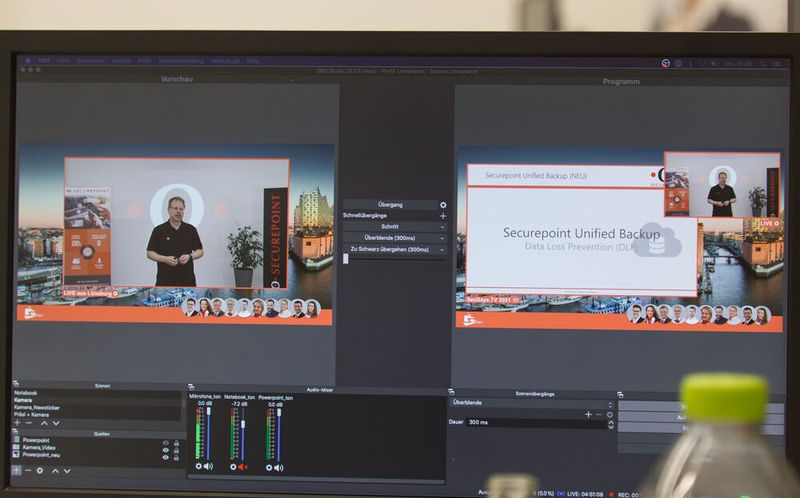800x498 pixels.
Task: Select the Präsi + Kamera scene
Action: pyautogui.click(x=97, y=415)
